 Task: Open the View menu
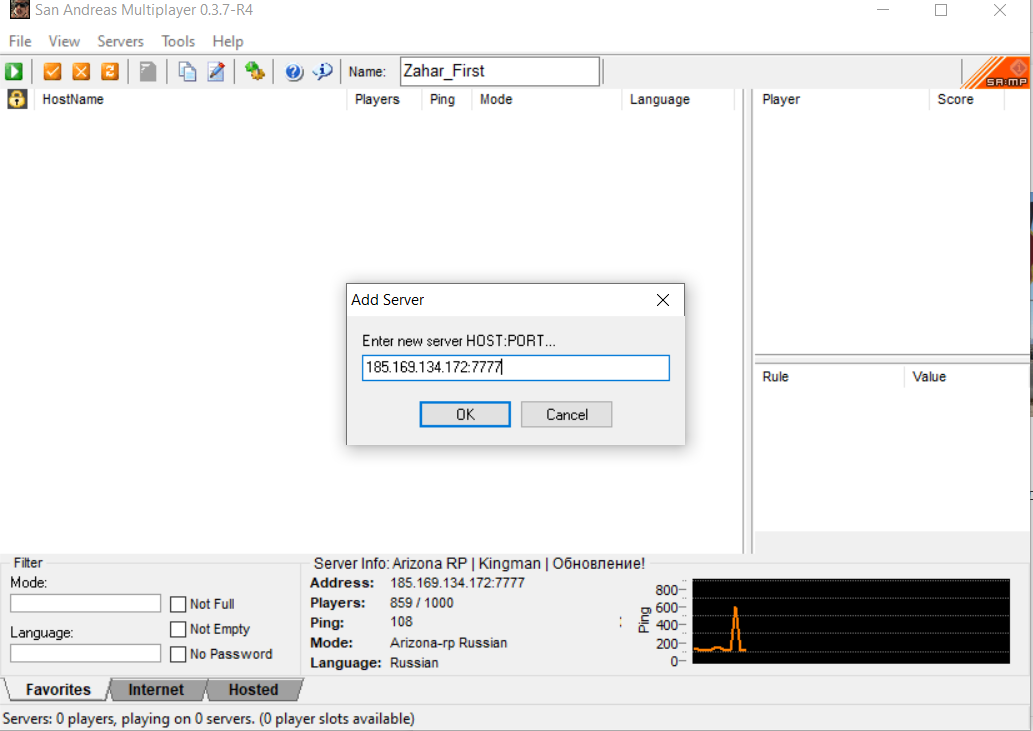tap(64, 41)
